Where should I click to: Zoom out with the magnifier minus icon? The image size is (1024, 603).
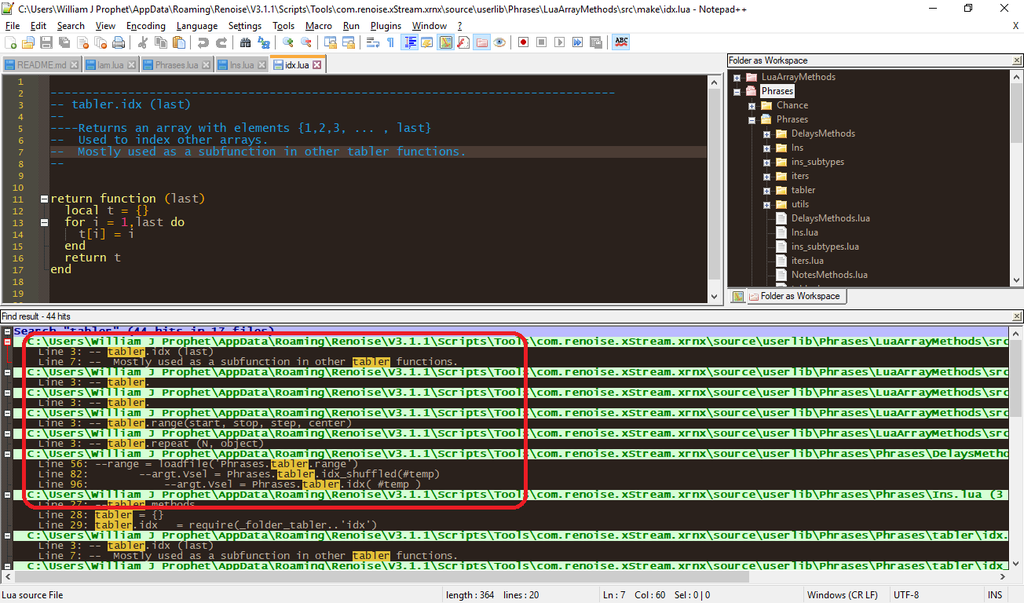(306, 42)
